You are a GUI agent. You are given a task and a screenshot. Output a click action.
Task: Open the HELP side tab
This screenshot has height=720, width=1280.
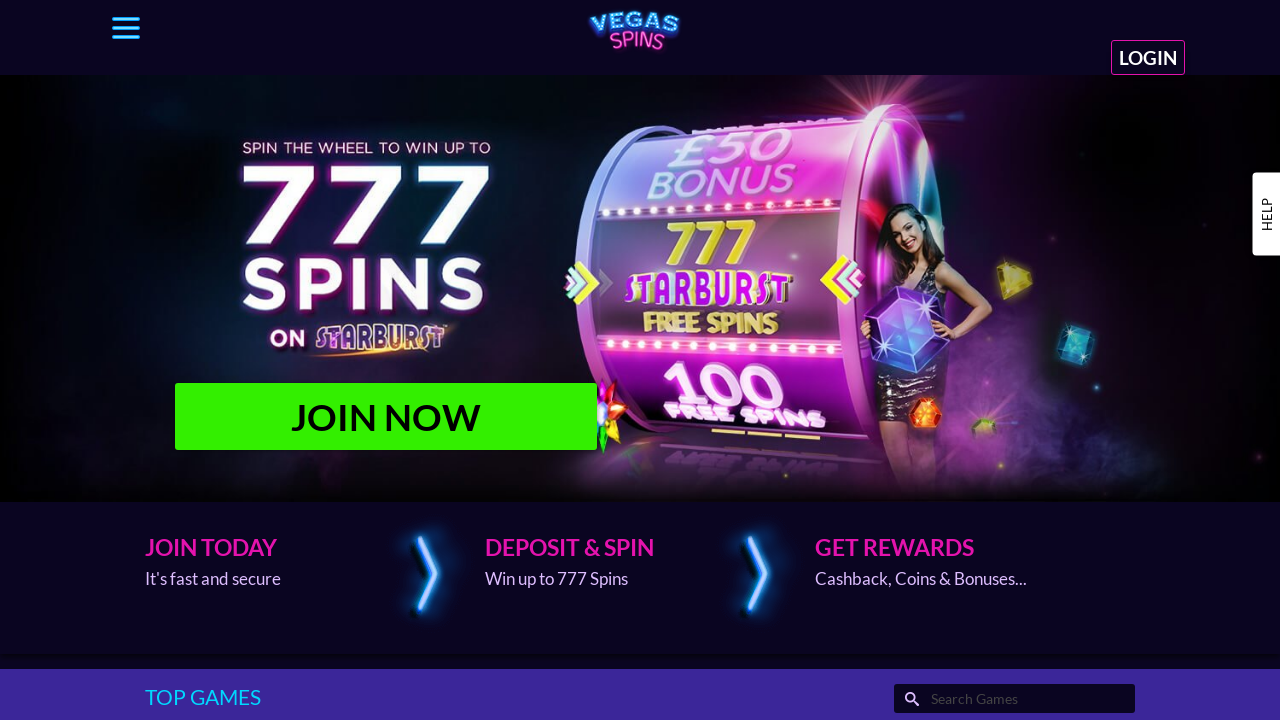point(1266,214)
